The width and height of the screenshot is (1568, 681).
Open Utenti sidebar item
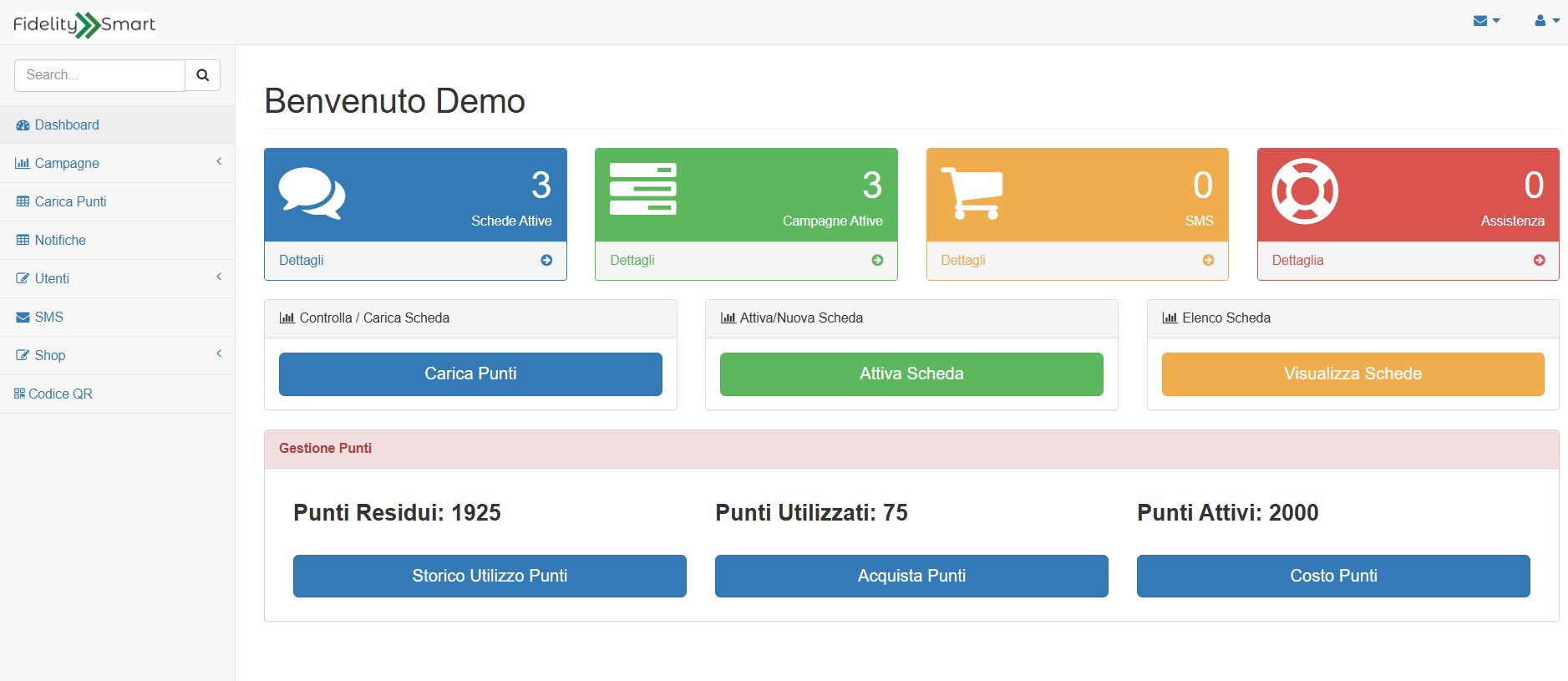coord(117,279)
